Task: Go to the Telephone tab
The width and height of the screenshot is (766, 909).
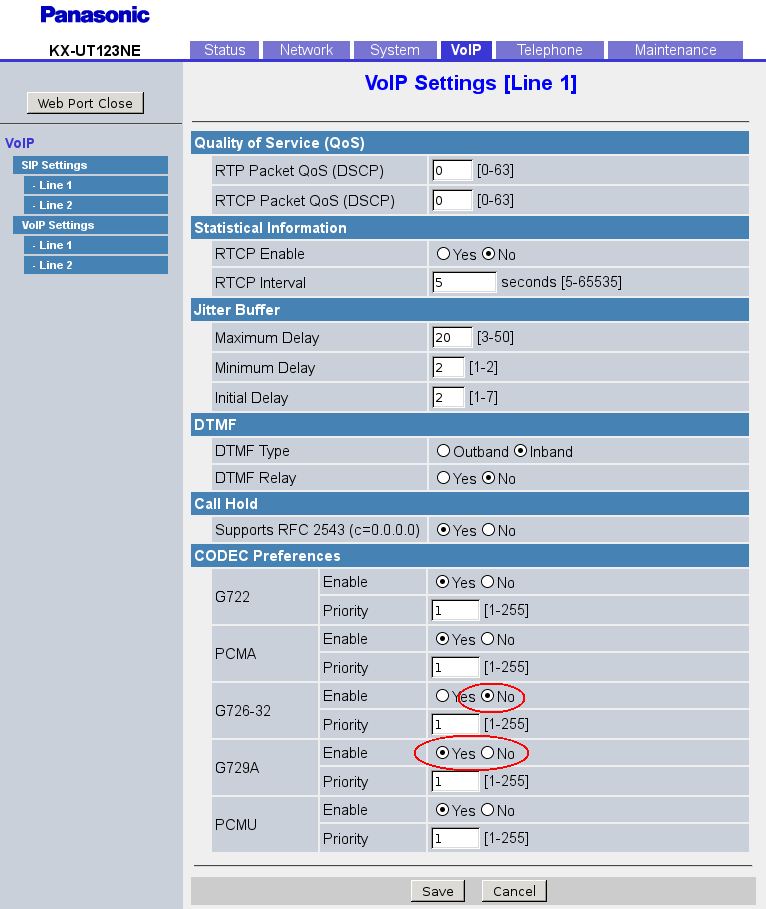Action: [549, 50]
